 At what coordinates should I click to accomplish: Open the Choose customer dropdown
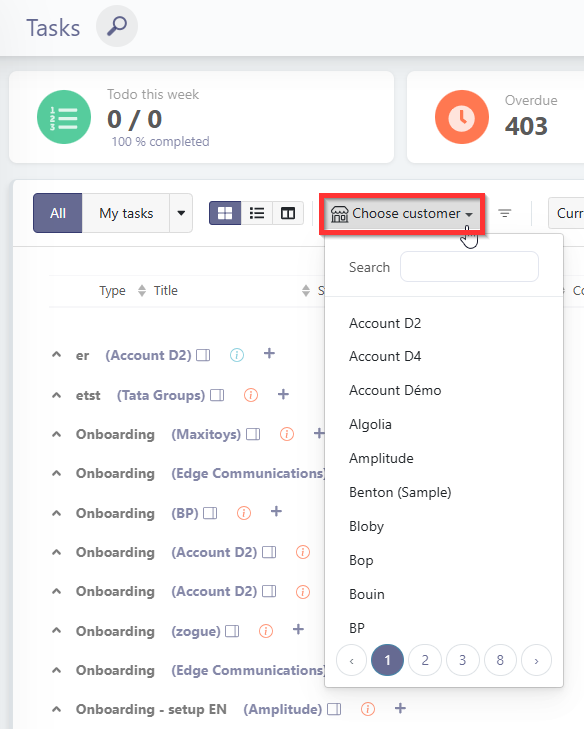(x=402, y=214)
